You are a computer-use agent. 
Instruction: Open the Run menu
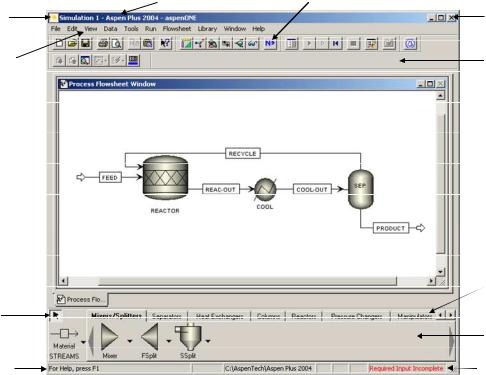click(151, 29)
